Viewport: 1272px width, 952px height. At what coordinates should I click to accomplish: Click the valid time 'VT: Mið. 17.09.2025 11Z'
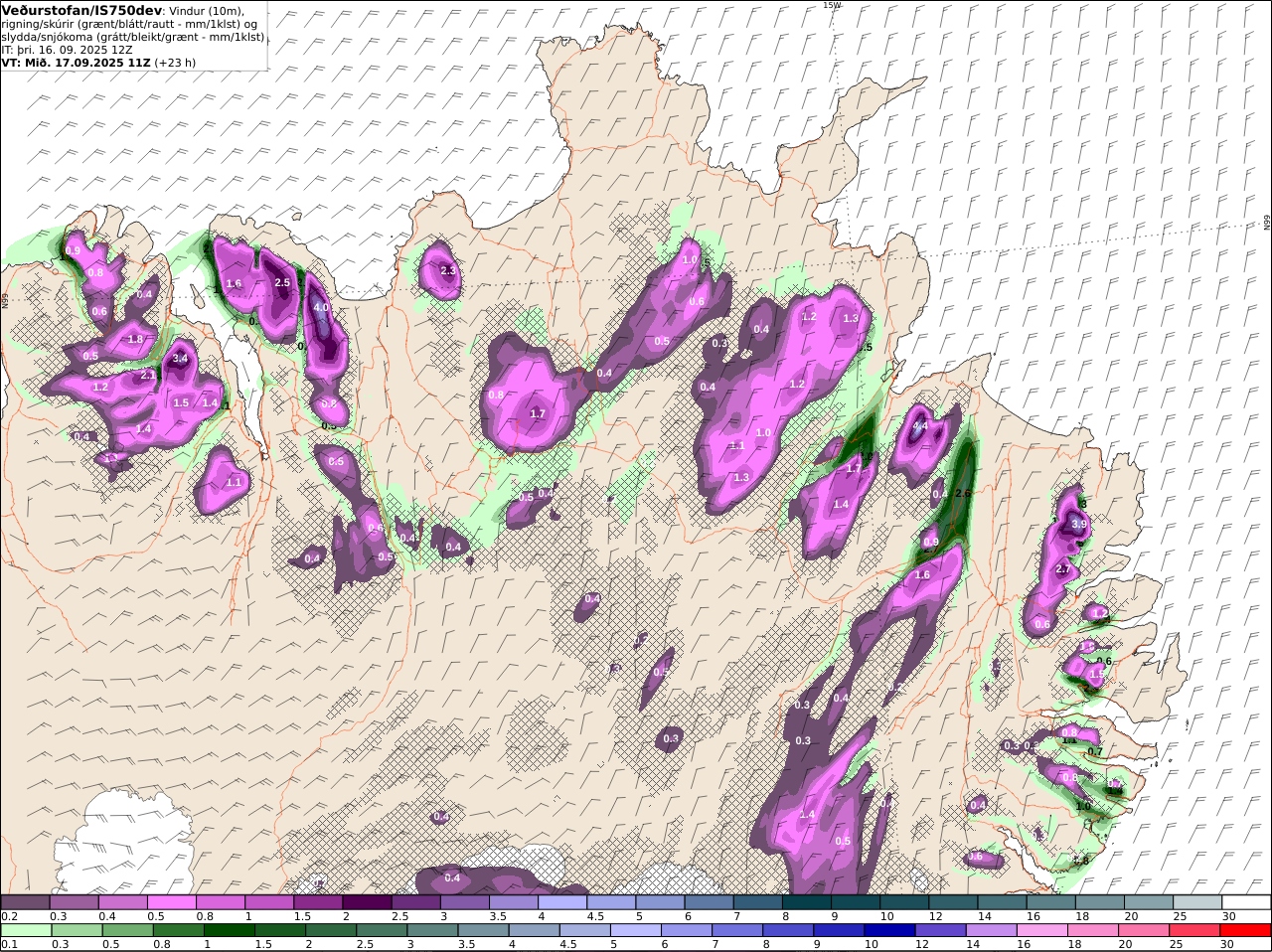click(77, 62)
